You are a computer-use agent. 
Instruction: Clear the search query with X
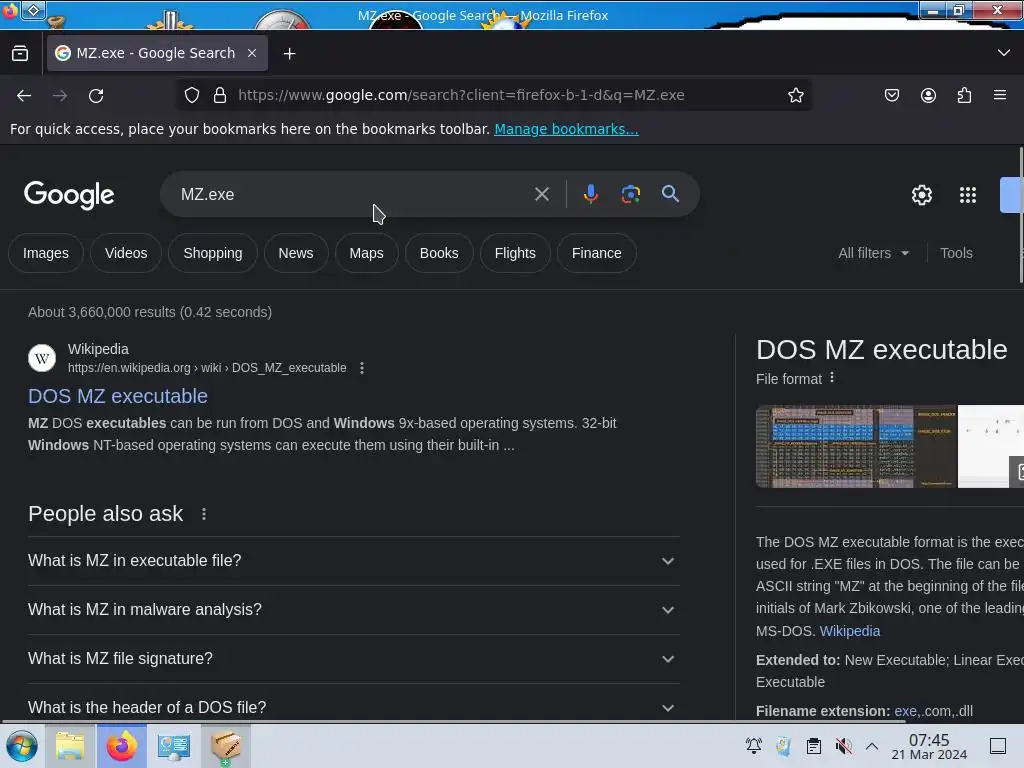541,194
